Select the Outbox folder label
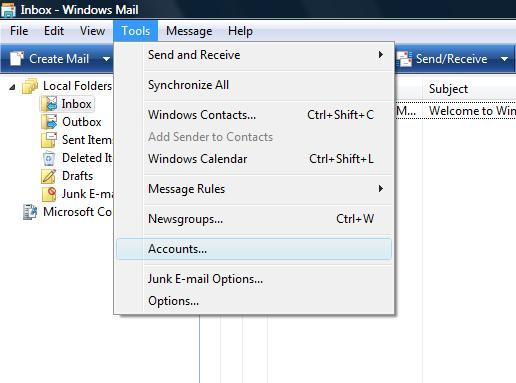The height and width of the screenshot is (383, 516). [82, 122]
